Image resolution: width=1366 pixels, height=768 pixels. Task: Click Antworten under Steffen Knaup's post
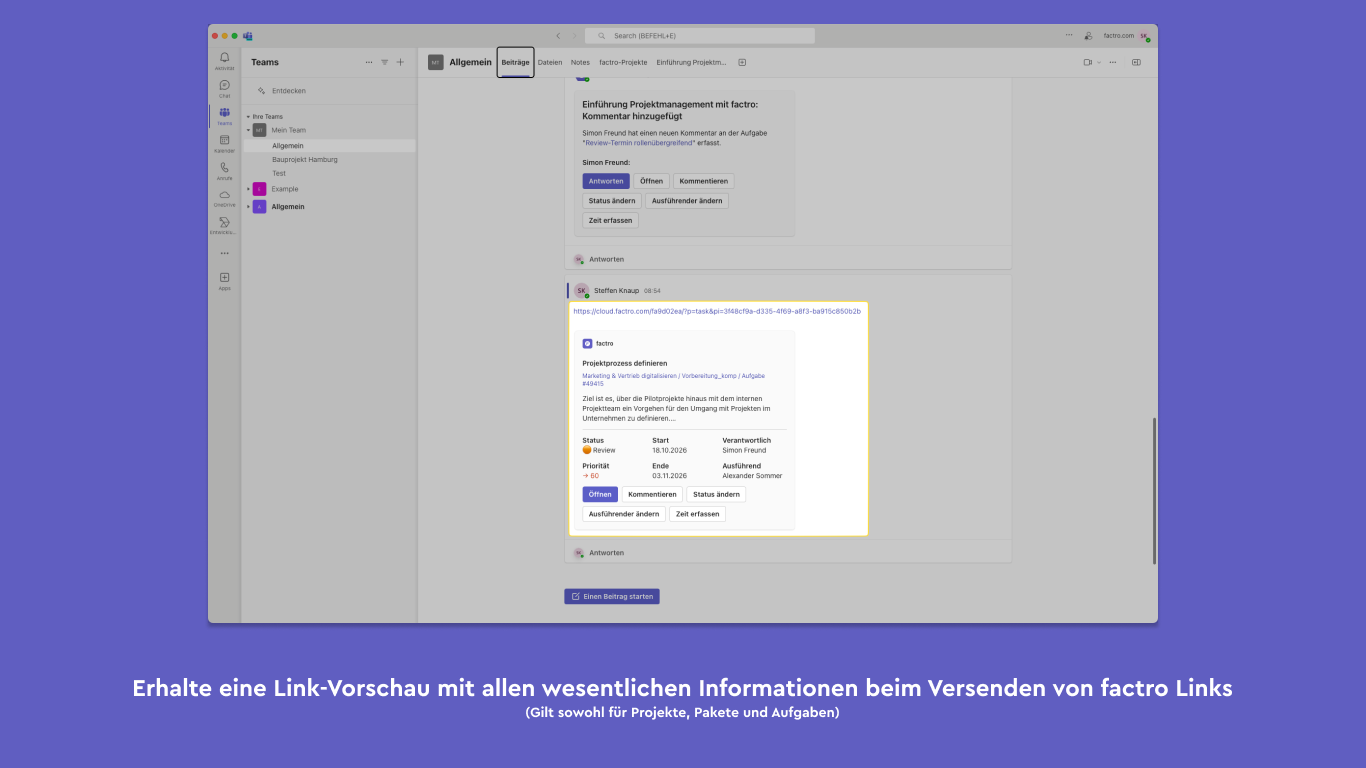tap(606, 553)
